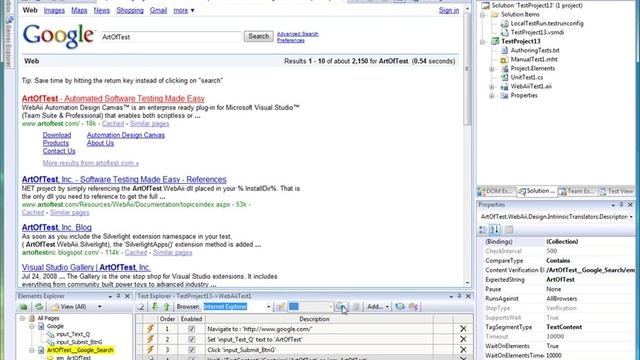The image size is (640, 360).
Task: Open 'ArtOfTest - Automated Software Testing Made Easy' result
Action: tap(113, 98)
